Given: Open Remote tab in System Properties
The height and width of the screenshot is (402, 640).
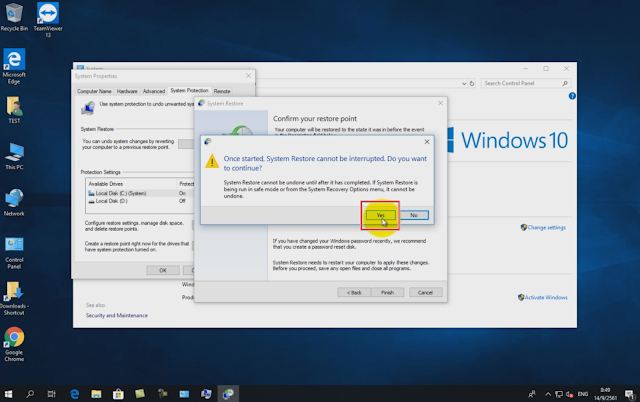Looking at the screenshot, I should point(222,91).
